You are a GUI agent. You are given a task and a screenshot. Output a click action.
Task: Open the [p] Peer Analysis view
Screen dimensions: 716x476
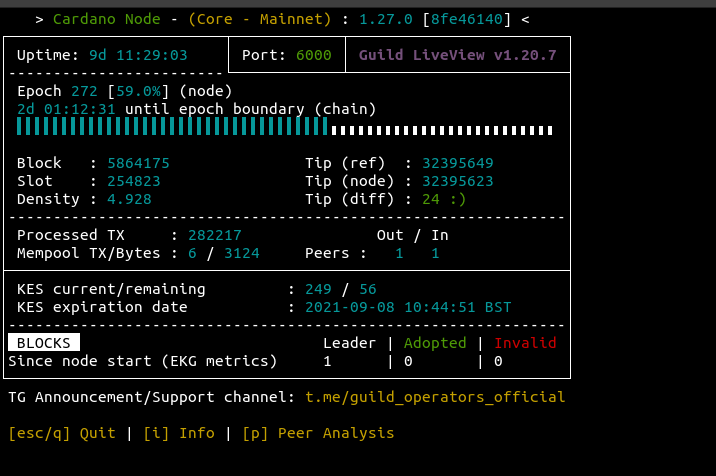click(x=318, y=433)
